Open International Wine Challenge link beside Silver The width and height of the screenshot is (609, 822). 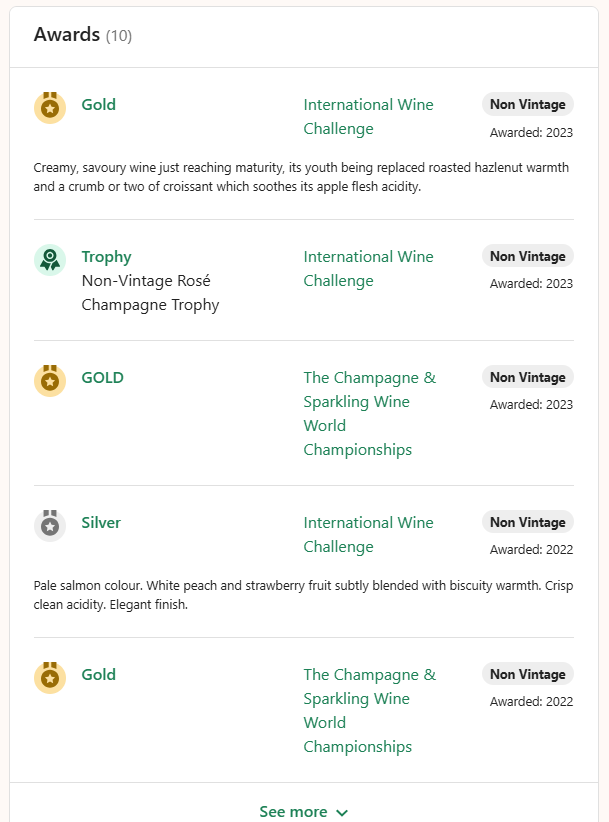tap(368, 535)
